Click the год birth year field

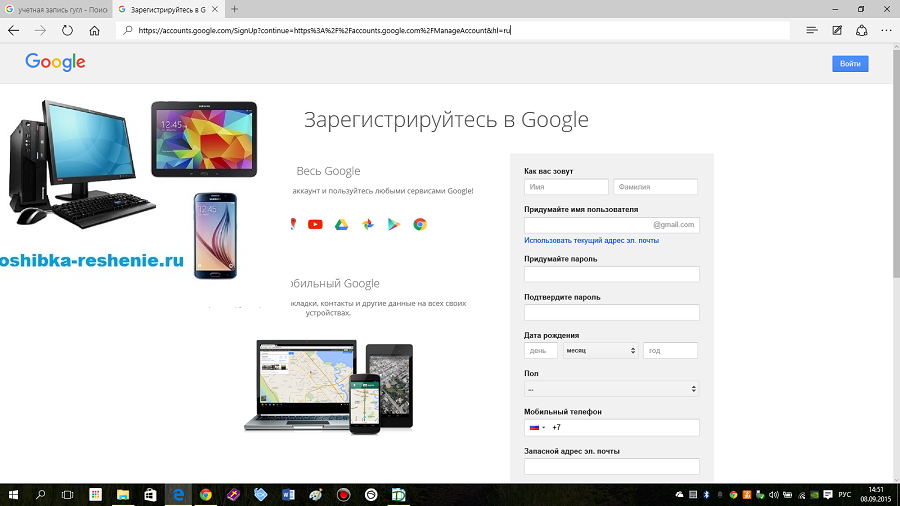pos(670,351)
